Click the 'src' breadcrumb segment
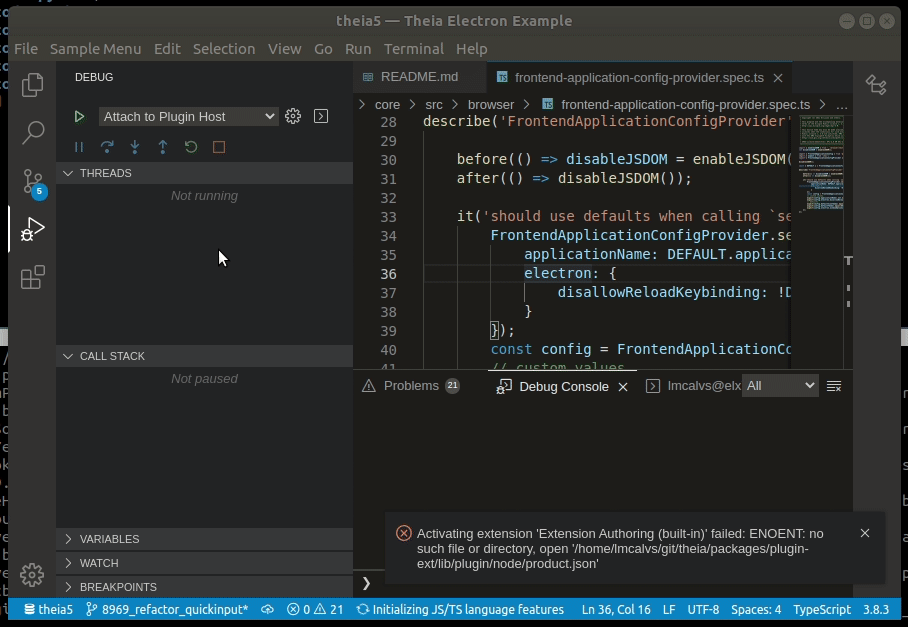The height and width of the screenshot is (627, 908). 434,105
